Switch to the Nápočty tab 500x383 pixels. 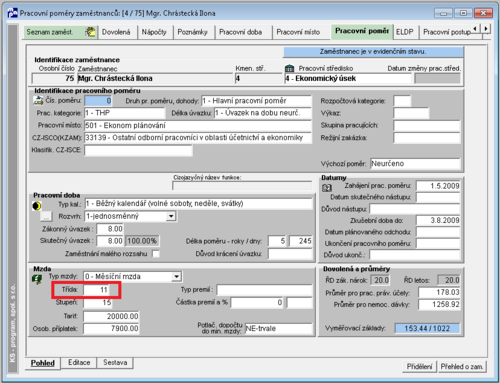coord(154,32)
